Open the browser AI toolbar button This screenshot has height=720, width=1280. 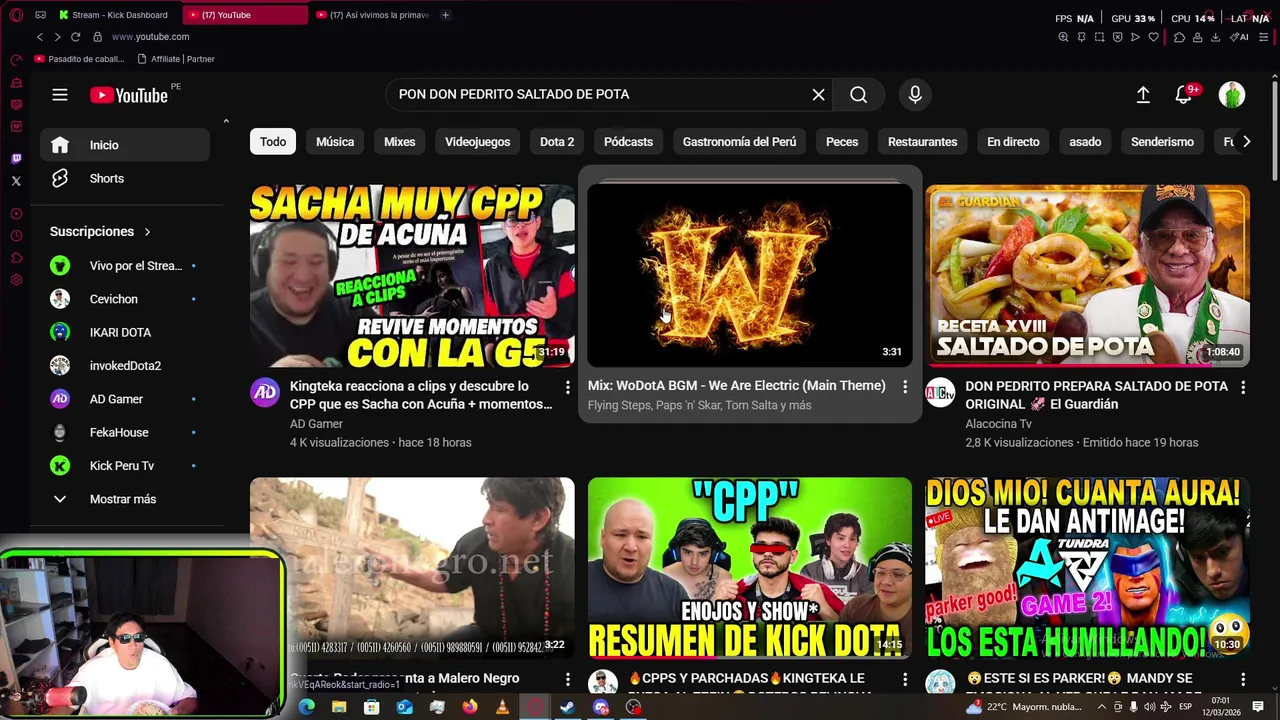click(x=1239, y=37)
